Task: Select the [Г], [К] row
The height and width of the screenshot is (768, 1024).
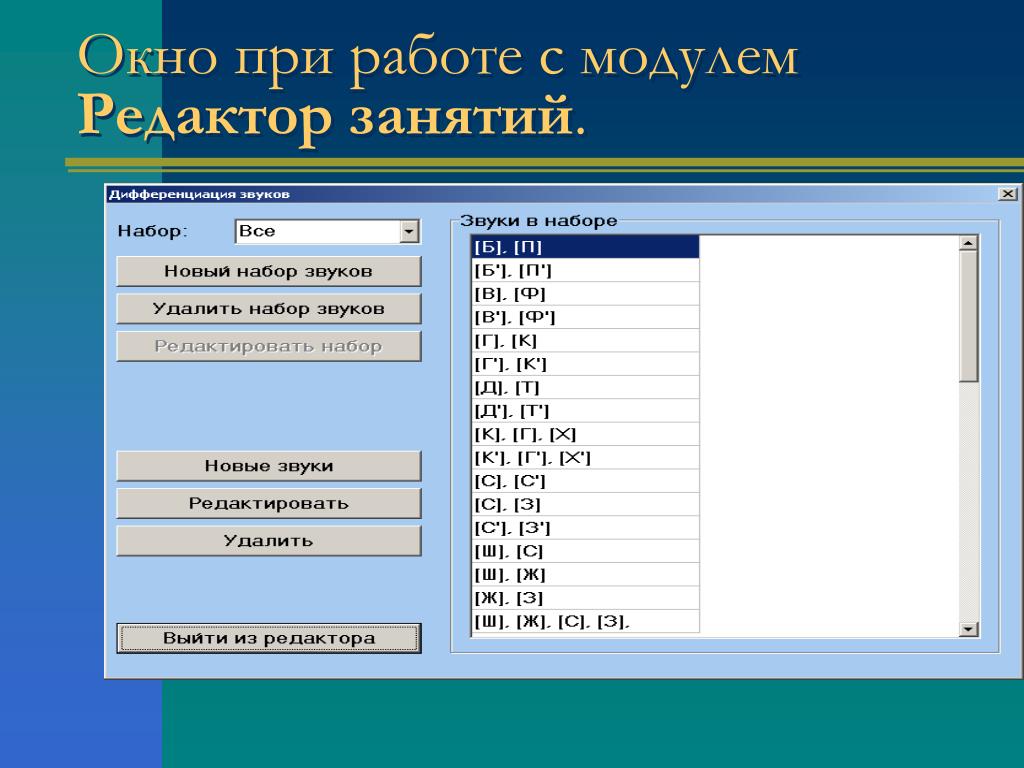Action: click(585, 341)
